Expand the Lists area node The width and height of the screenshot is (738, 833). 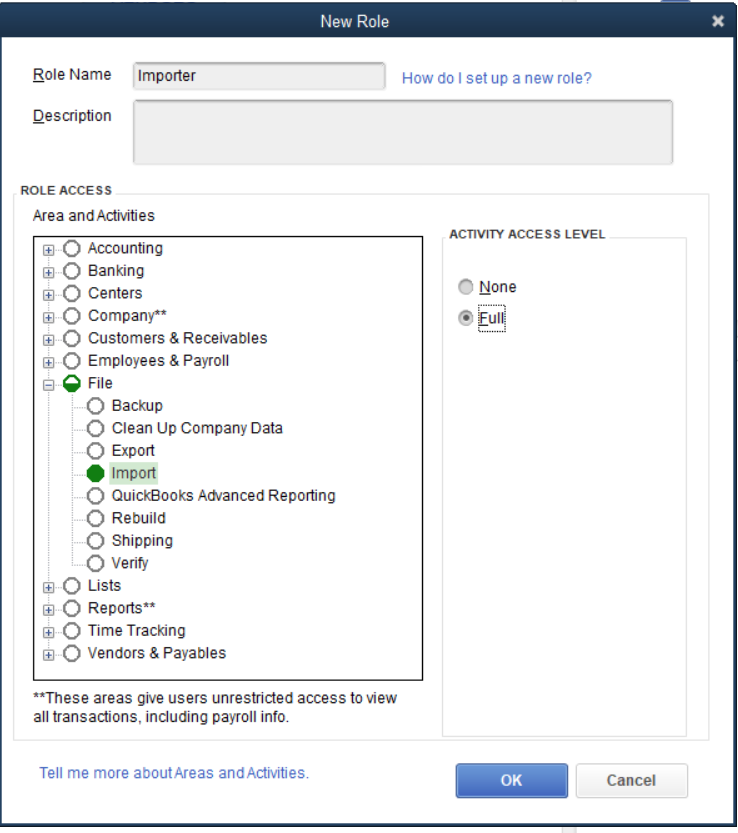coord(48,588)
